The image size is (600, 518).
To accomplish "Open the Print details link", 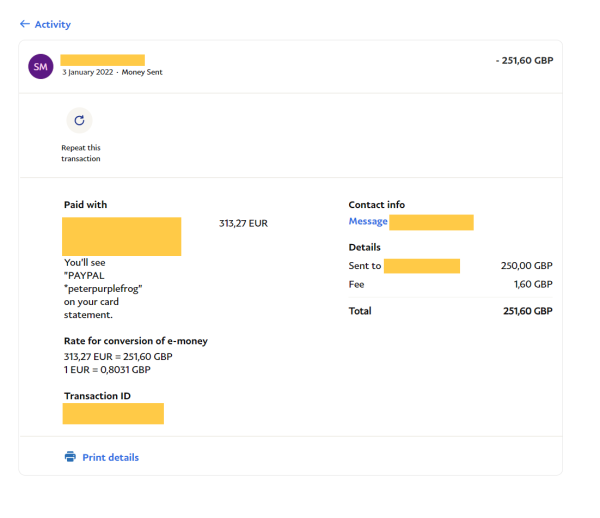I will [x=110, y=457].
